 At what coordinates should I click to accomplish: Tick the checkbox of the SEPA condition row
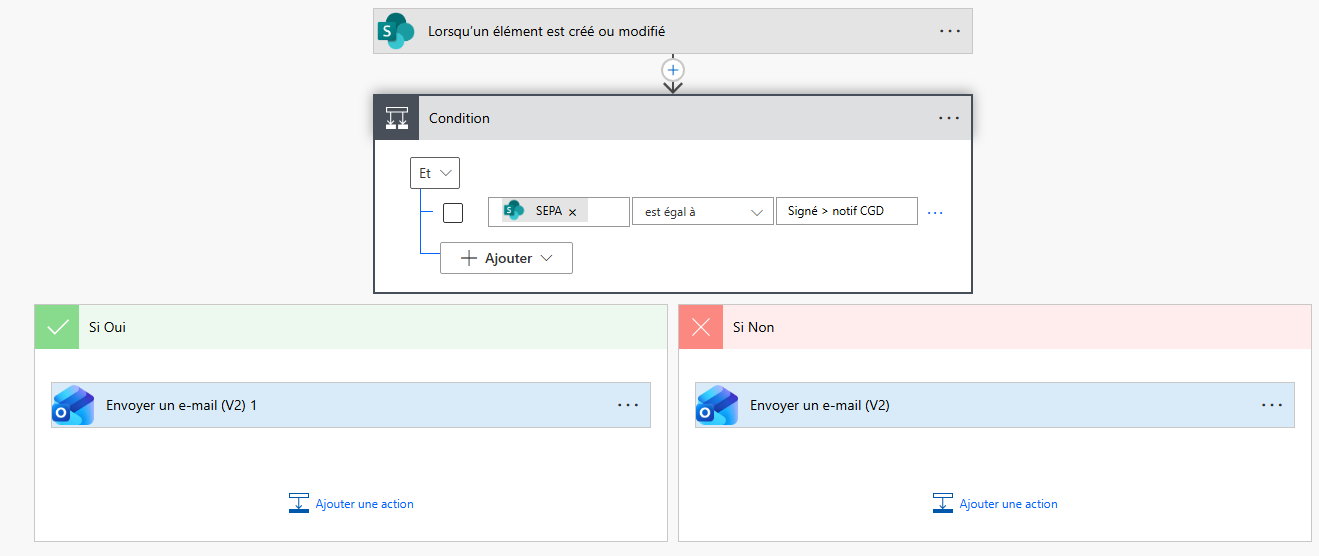453,212
